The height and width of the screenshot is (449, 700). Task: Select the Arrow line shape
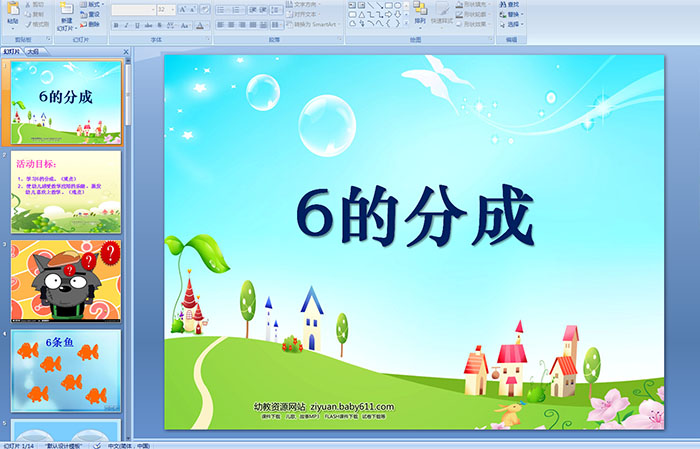pos(379,5)
